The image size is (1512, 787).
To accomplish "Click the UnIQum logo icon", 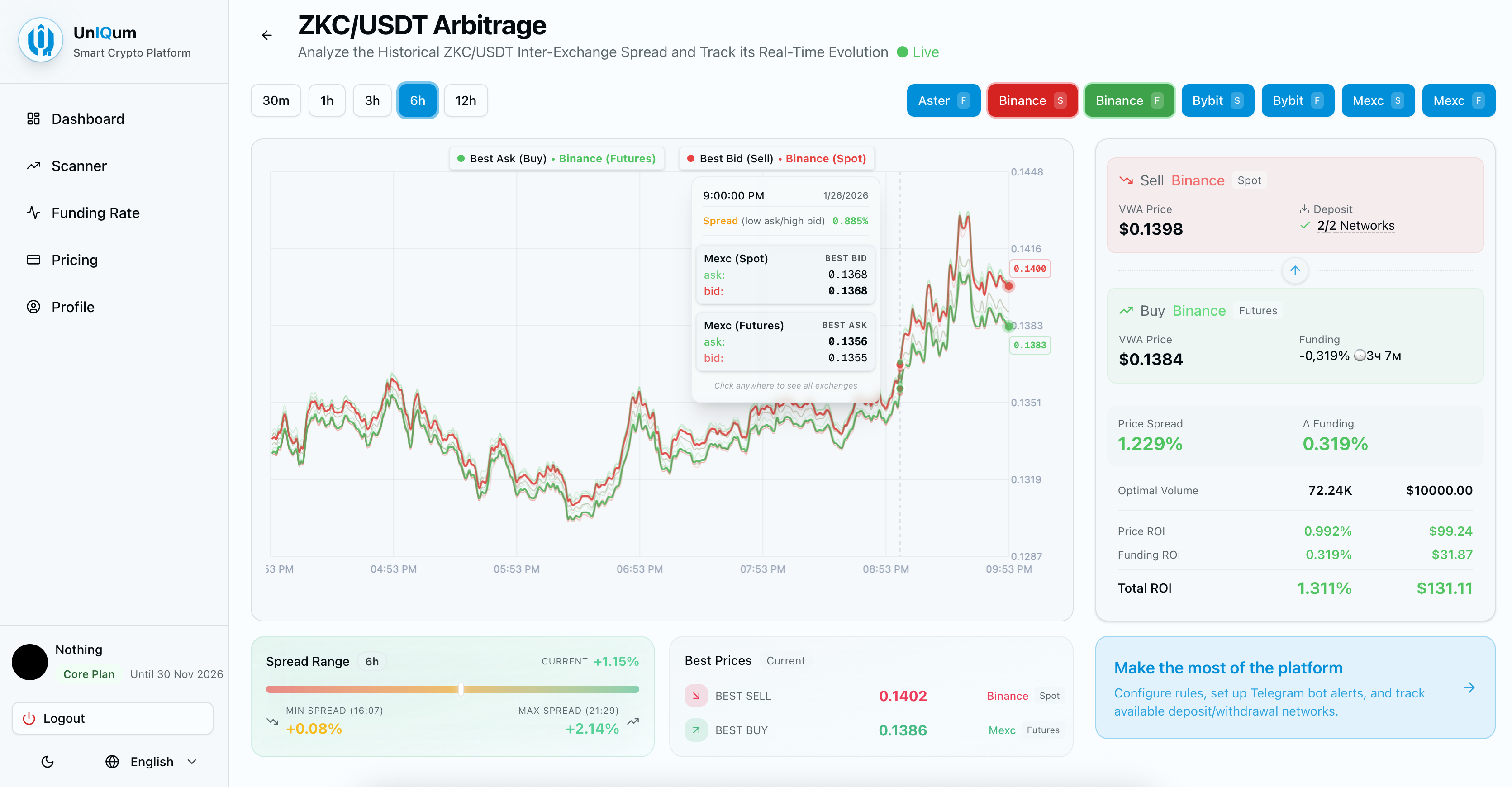I will [x=41, y=40].
